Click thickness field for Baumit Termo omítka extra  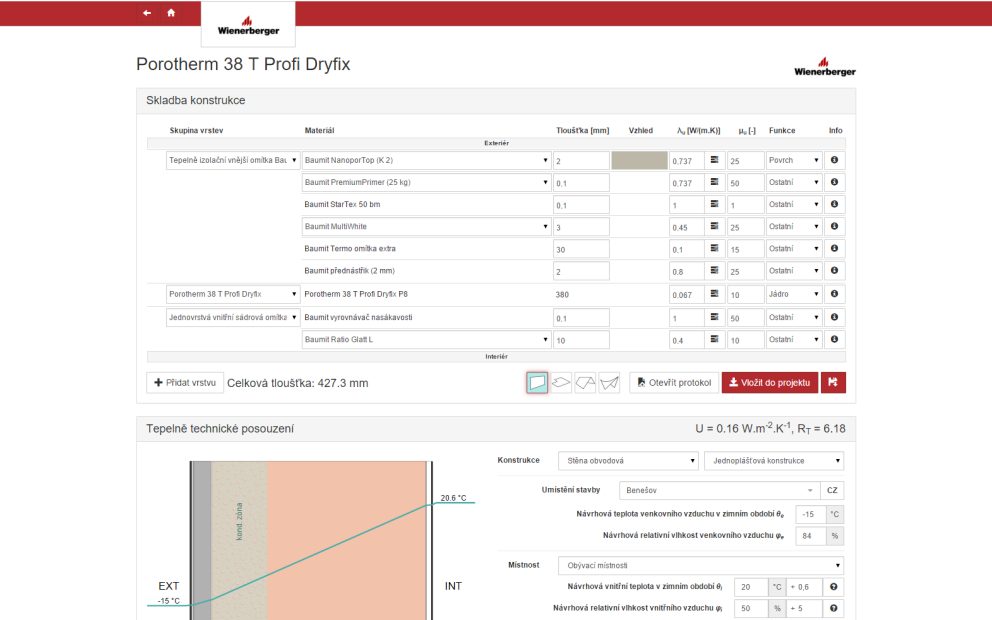click(581, 249)
